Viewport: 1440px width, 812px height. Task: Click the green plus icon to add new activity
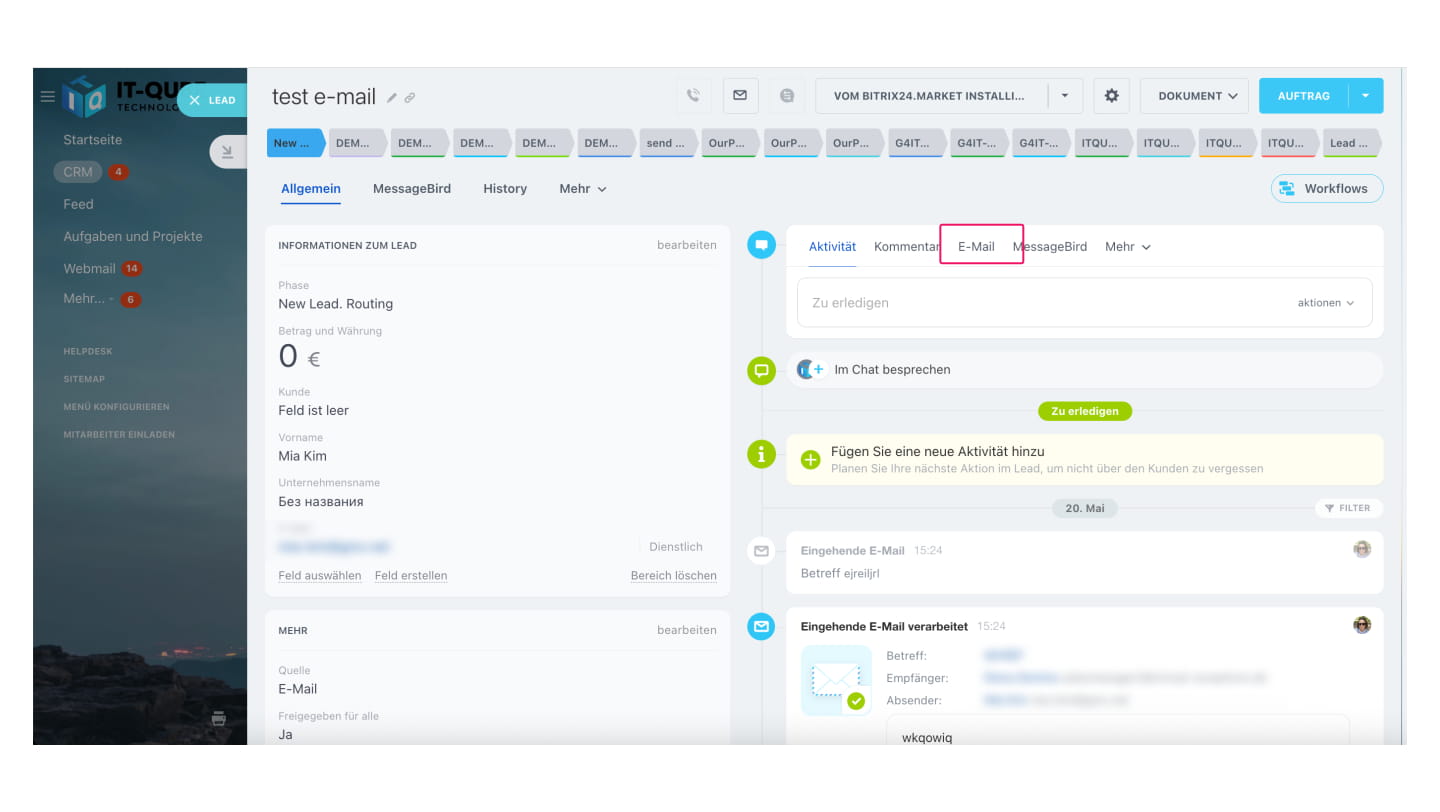[810, 461]
